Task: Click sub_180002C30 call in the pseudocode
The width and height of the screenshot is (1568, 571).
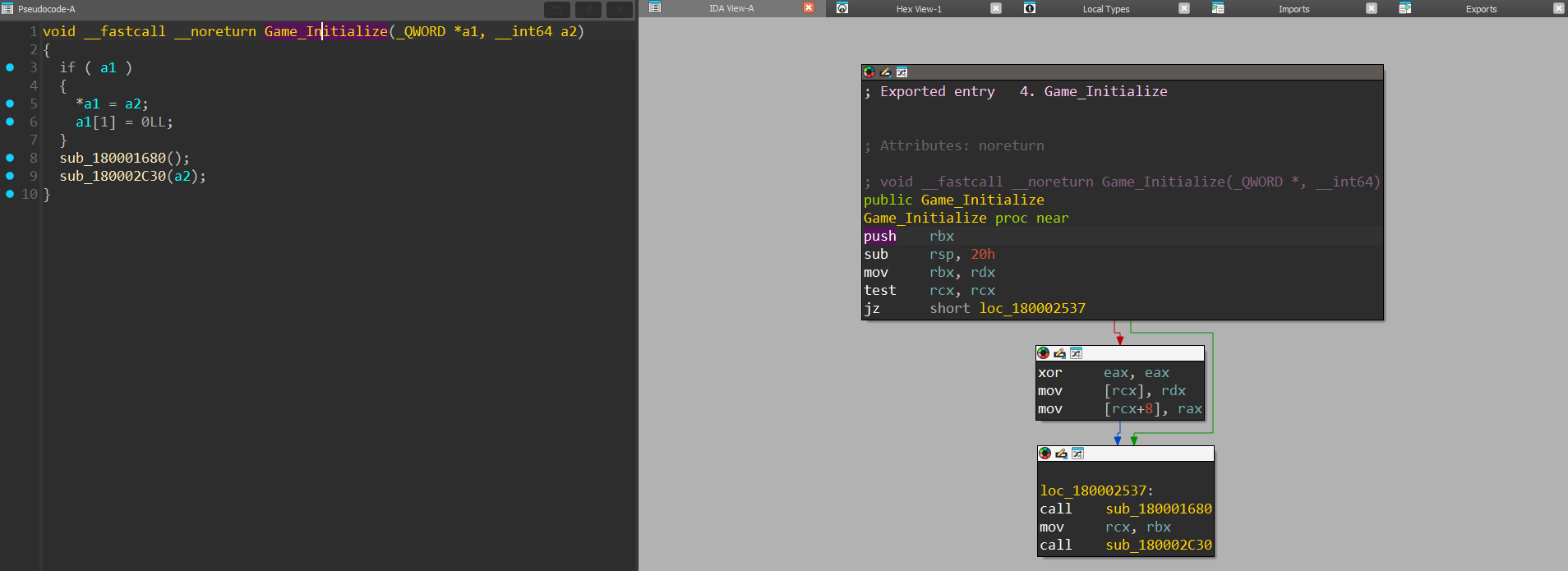Action: (x=113, y=176)
